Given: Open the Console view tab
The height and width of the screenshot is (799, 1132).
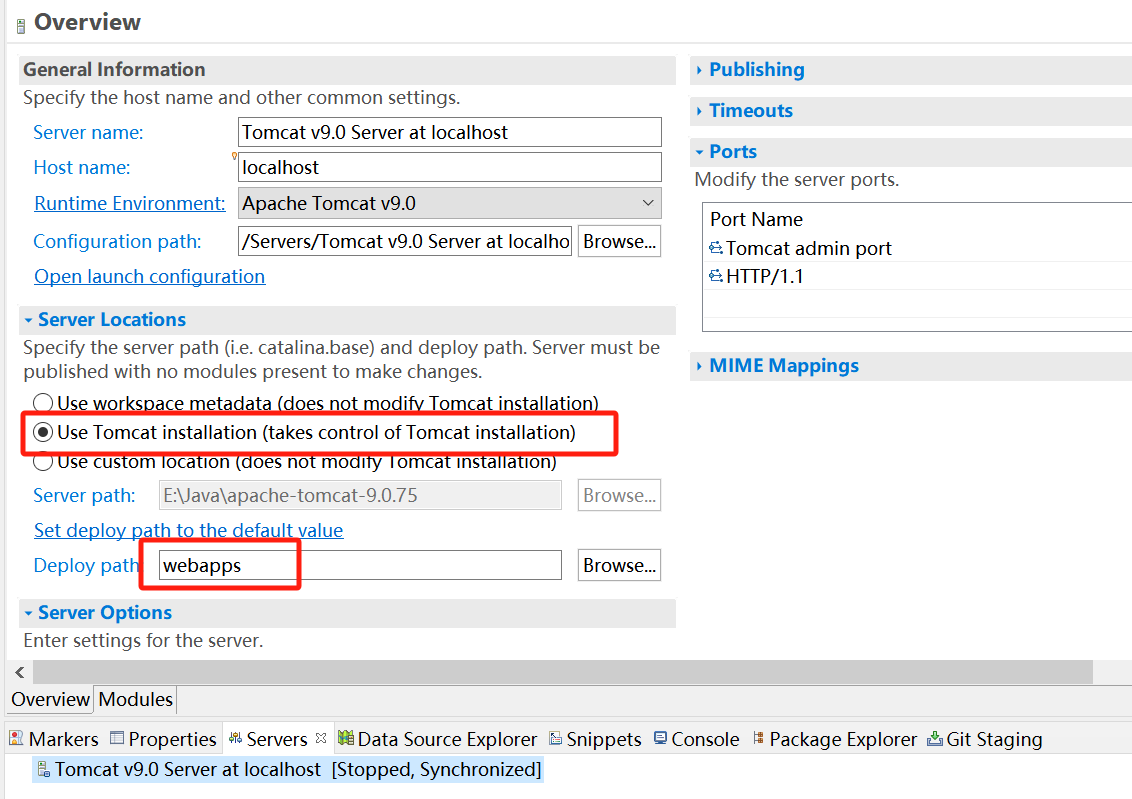Looking at the screenshot, I should [x=697, y=739].
